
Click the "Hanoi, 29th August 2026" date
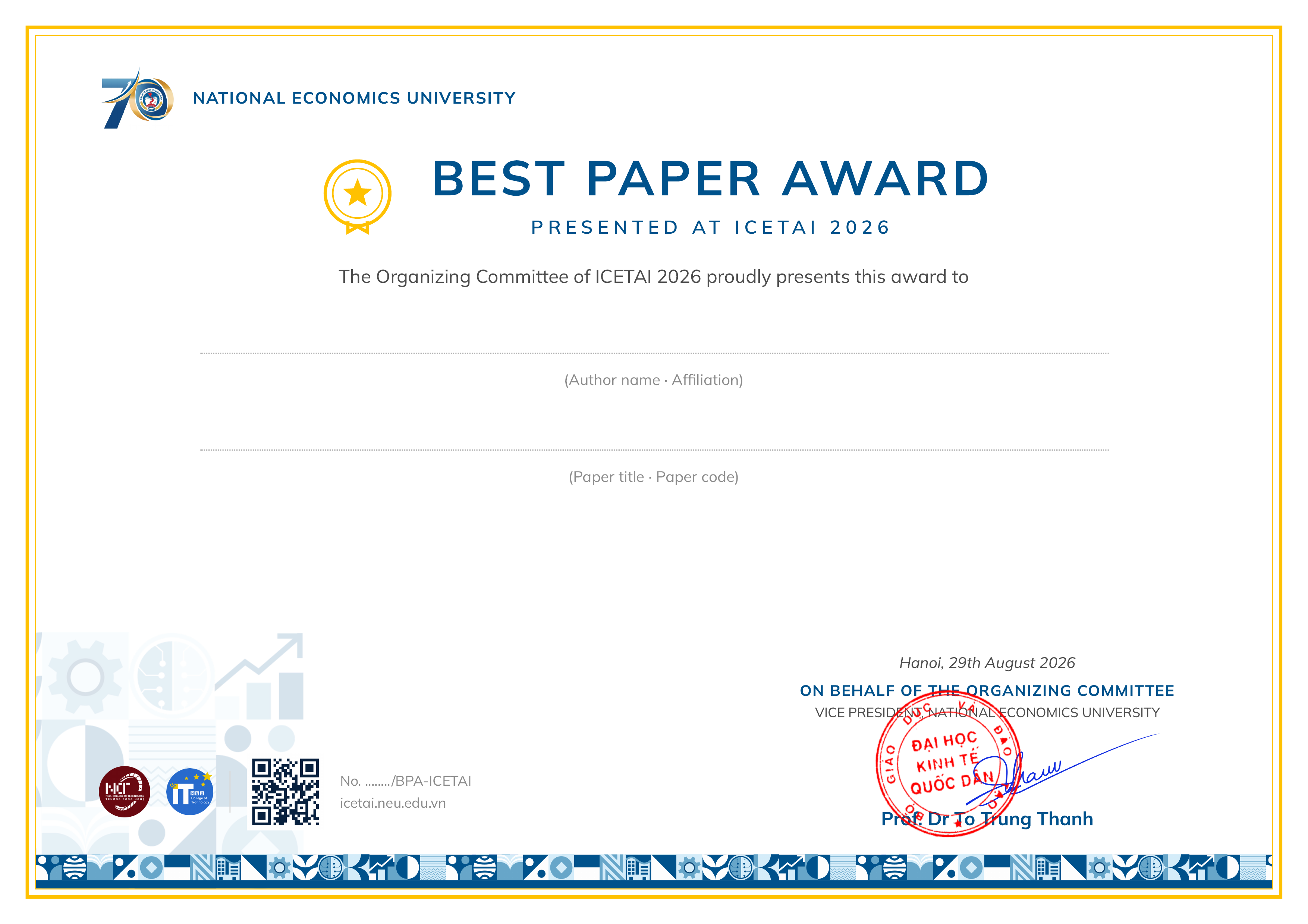987,663
